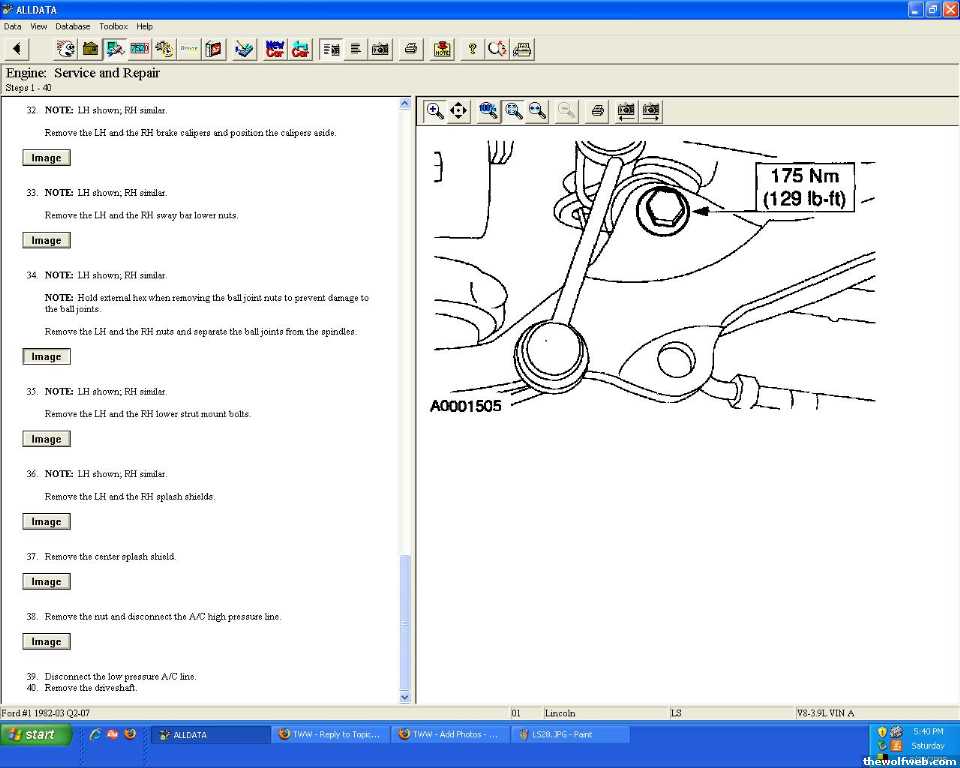This screenshot has height=768, width=960.
Task: Open the Database menu
Action: tap(72, 26)
